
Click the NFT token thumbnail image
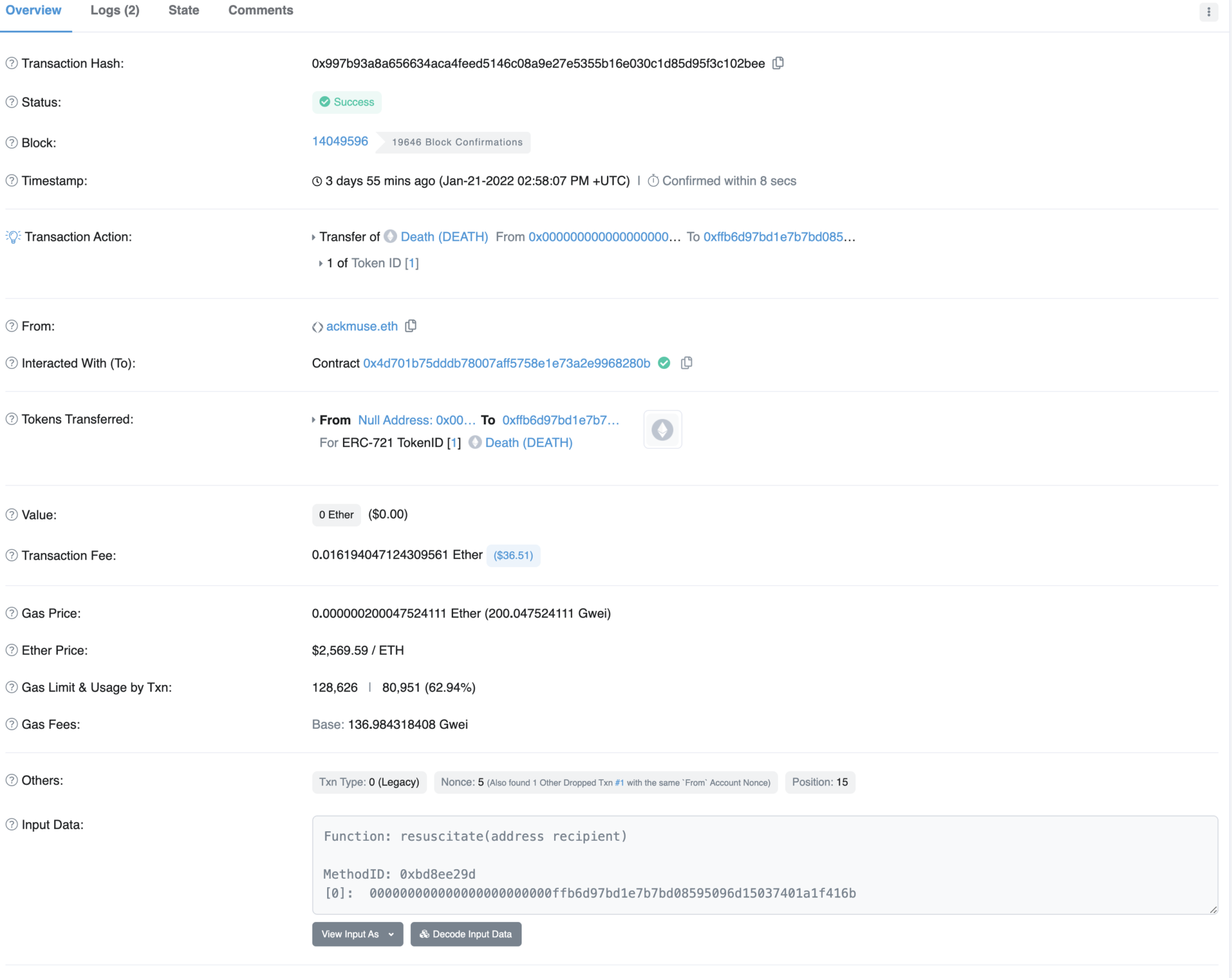point(662,430)
